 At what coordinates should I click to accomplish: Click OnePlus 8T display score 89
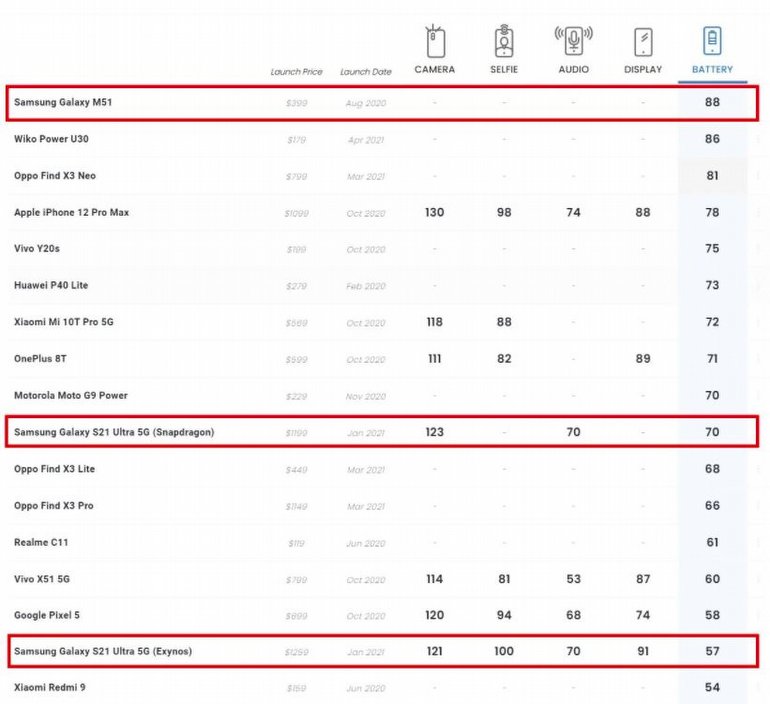point(643,359)
